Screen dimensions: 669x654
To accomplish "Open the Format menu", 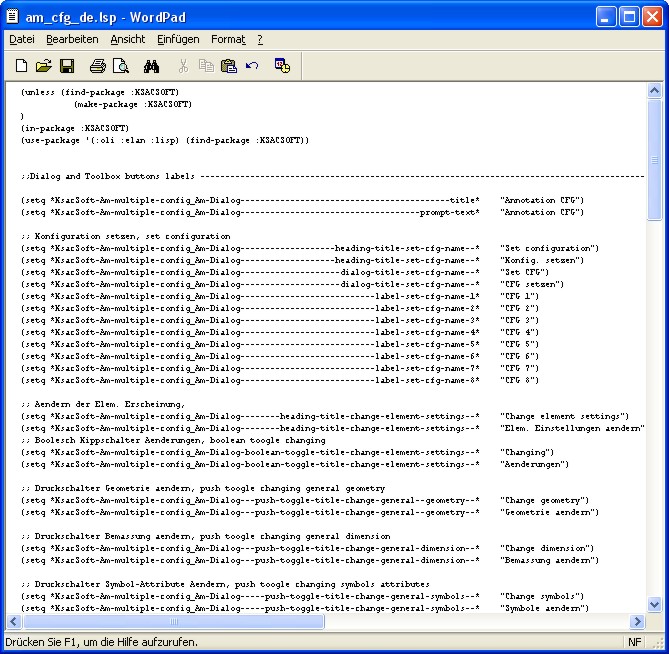I will pos(228,39).
